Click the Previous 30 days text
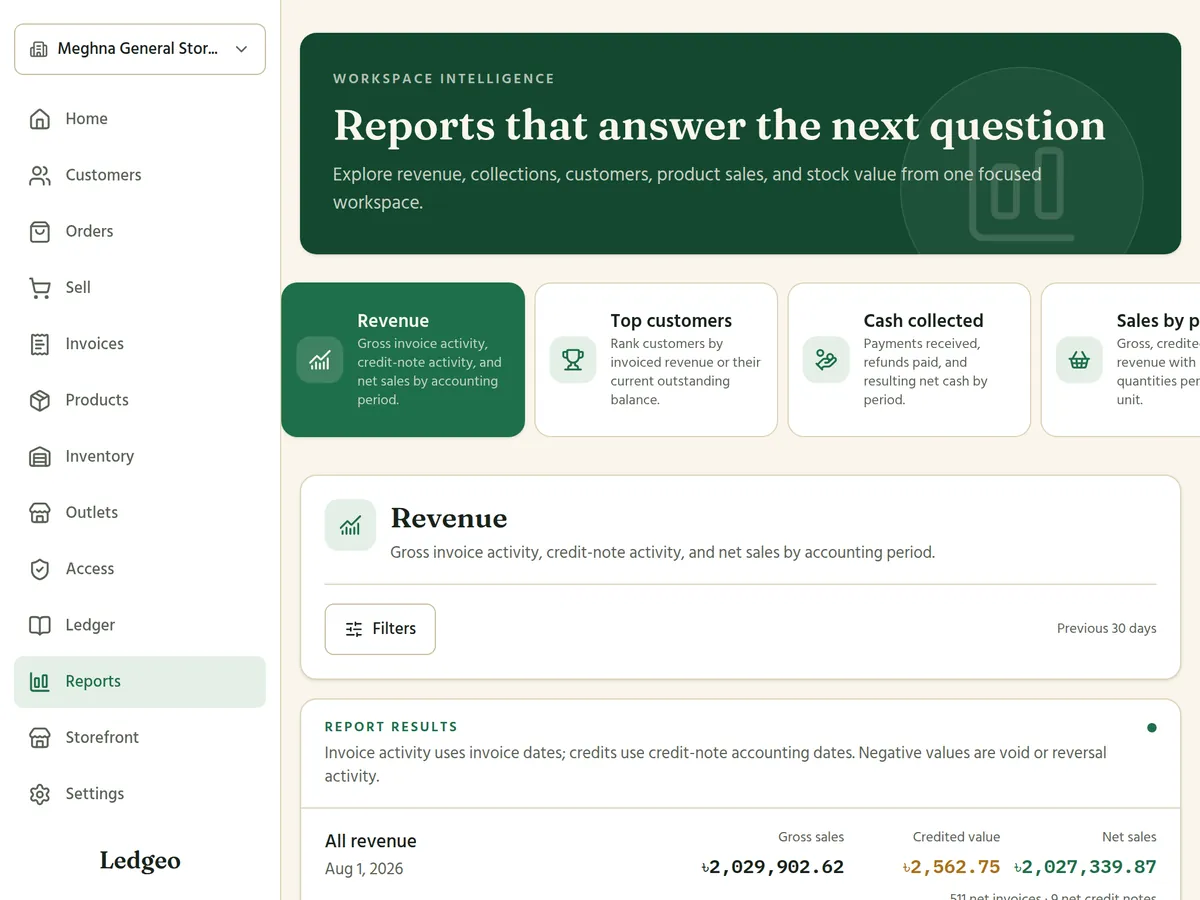This screenshot has height=900, width=1200. click(1107, 629)
